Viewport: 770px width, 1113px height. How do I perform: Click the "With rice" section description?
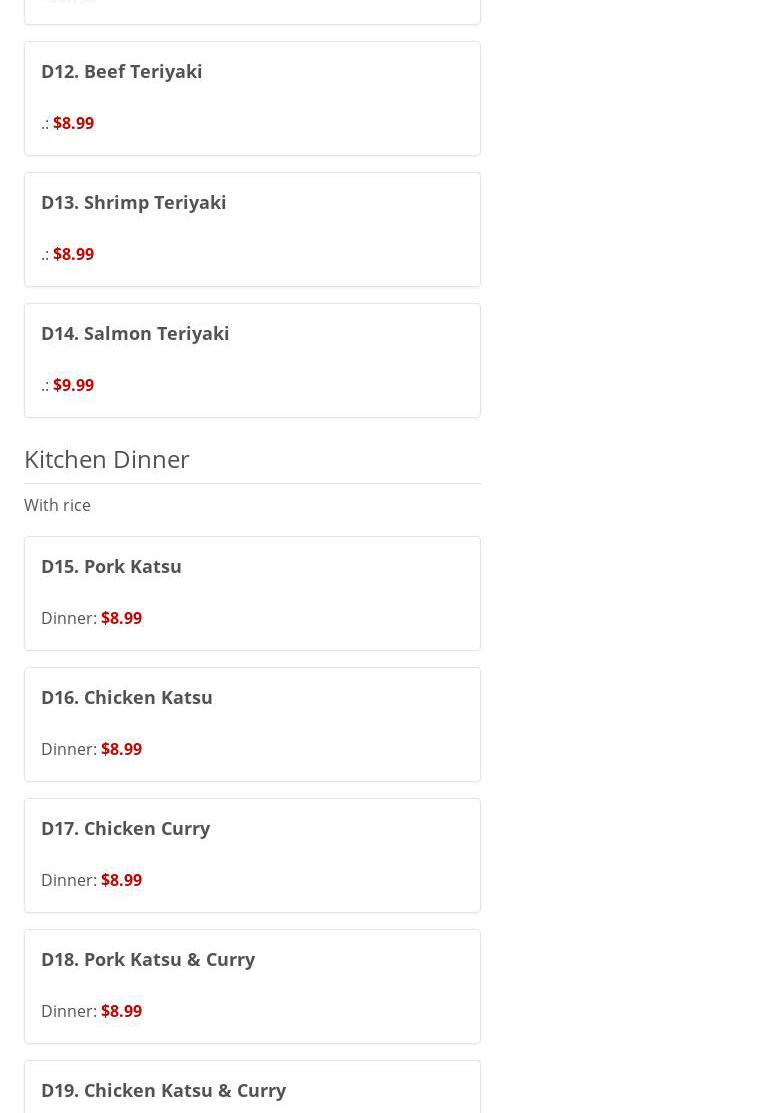pyautogui.click(x=57, y=506)
